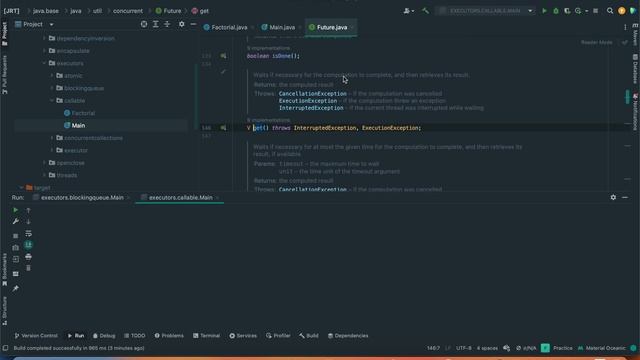640x360 pixels.
Task: Open the Profiler tool window
Action: pos(278,336)
